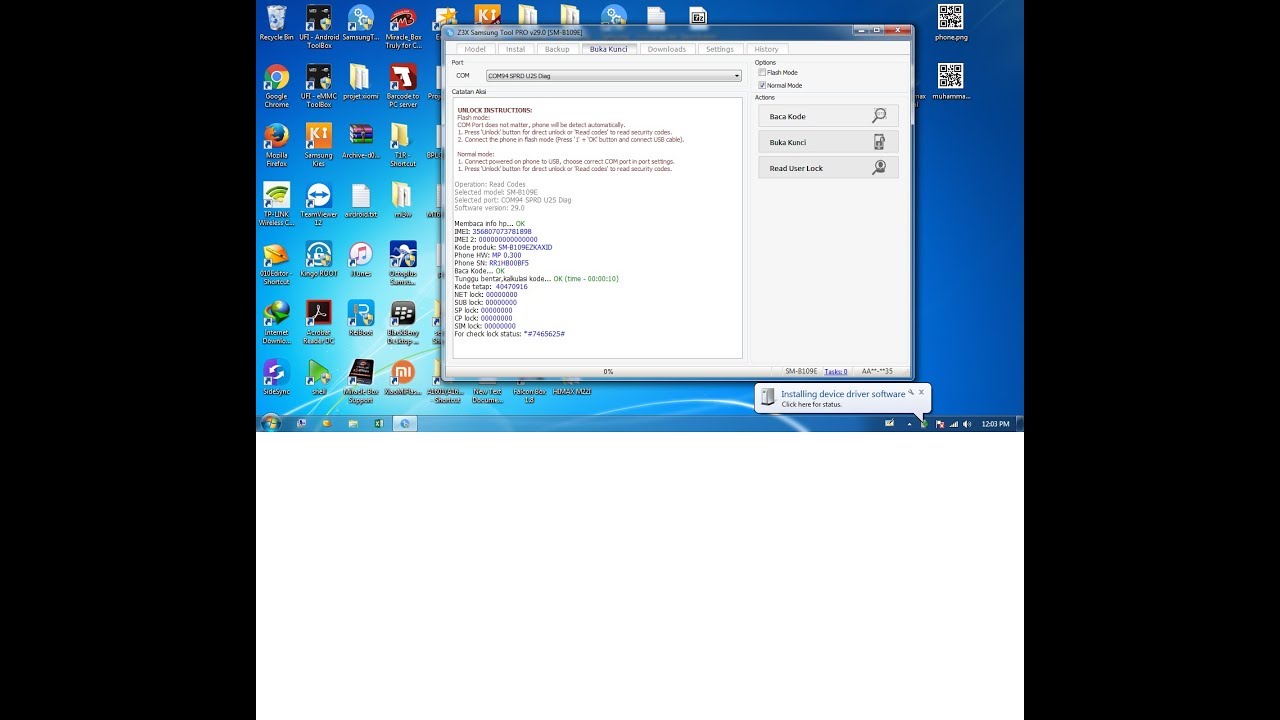Launch UFI - Android ToolBox shortcut
The height and width of the screenshot is (720, 1280).
coord(319,27)
